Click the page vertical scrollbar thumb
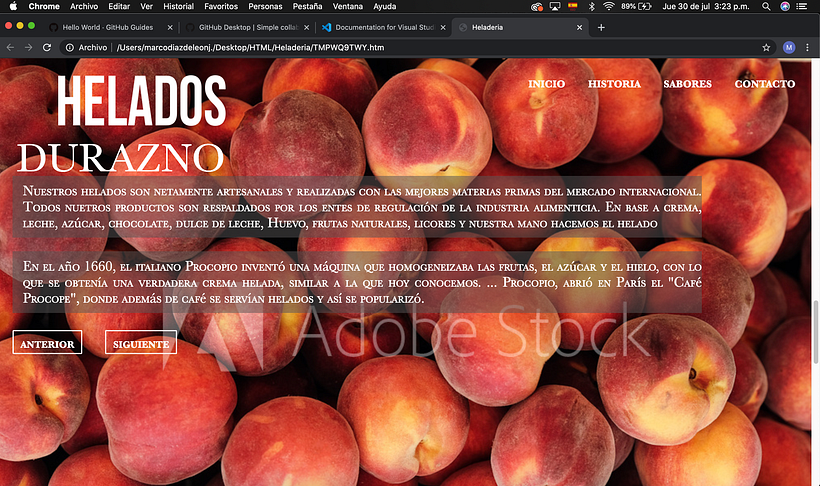This screenshot has width=820, height=486. pos(815,332)
